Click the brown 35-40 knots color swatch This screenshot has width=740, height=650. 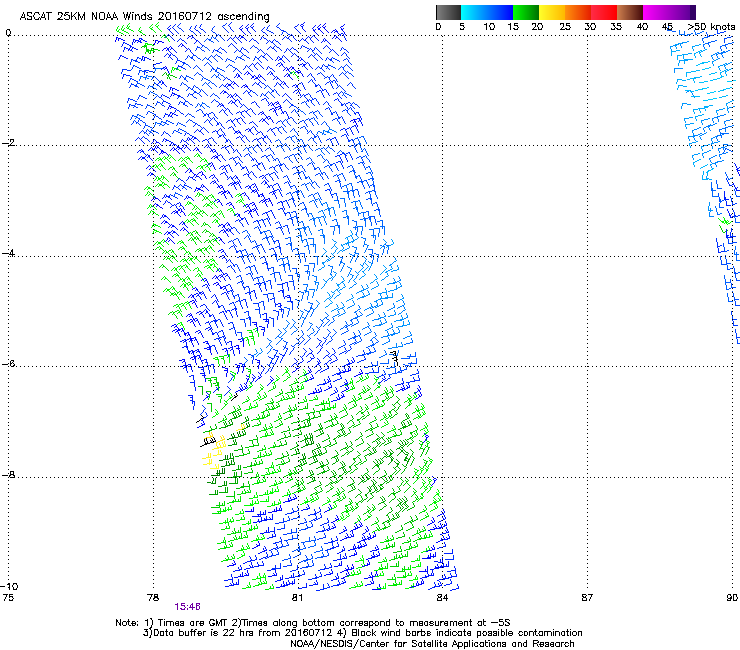(x=630, y=12)
